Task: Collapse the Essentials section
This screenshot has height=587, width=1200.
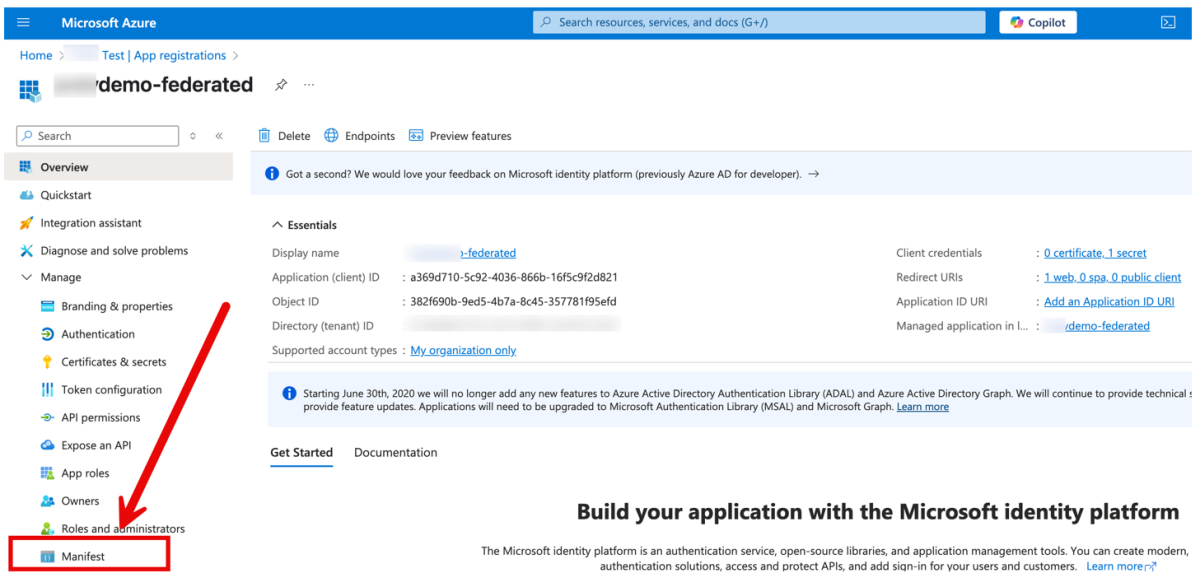Action: [x=278, y=225]
